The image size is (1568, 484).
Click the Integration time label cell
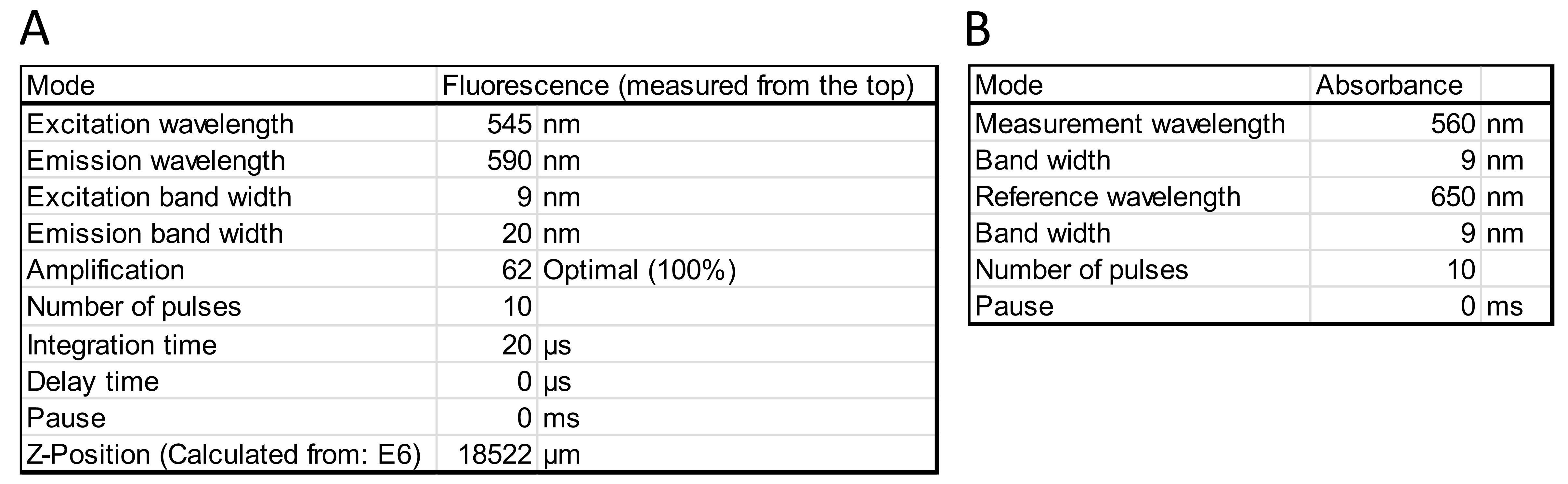click(229, 344)
